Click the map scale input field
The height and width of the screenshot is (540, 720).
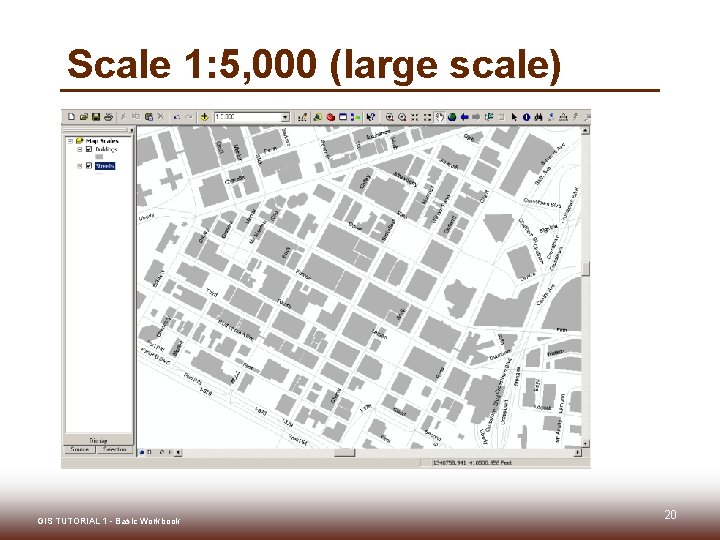click(x=248, y=118)
